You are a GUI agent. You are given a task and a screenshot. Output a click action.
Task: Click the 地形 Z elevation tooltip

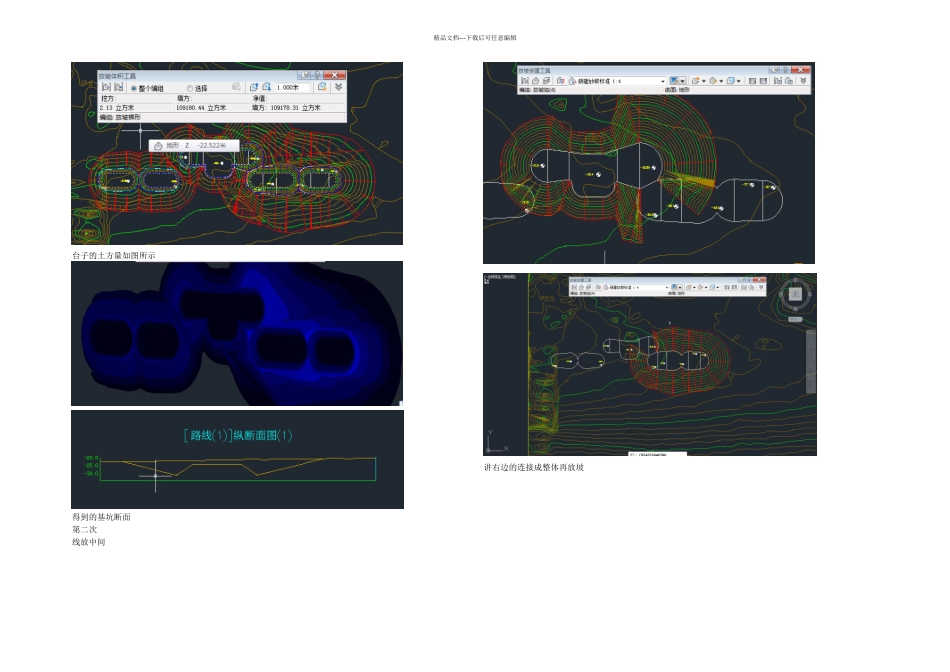coord(194,145)
